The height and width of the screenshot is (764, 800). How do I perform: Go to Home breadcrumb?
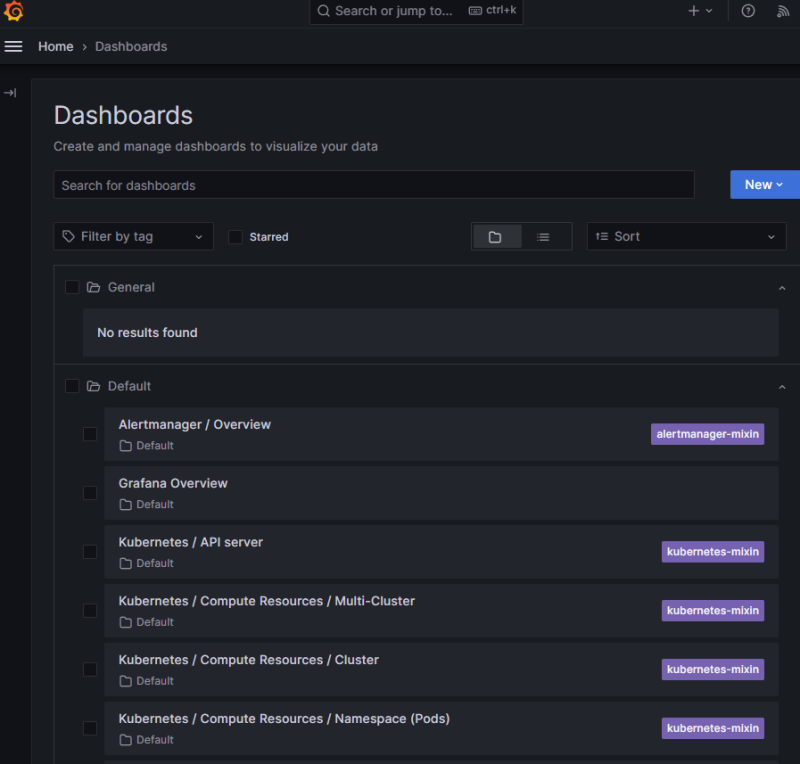[x=55, y=47]
